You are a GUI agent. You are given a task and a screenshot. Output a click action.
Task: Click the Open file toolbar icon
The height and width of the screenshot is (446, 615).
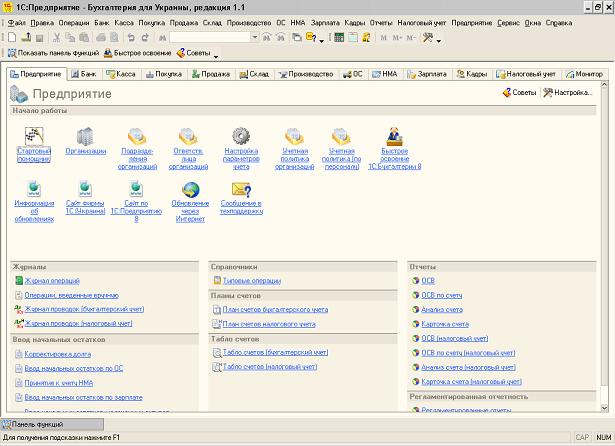(x=26, y=38)
